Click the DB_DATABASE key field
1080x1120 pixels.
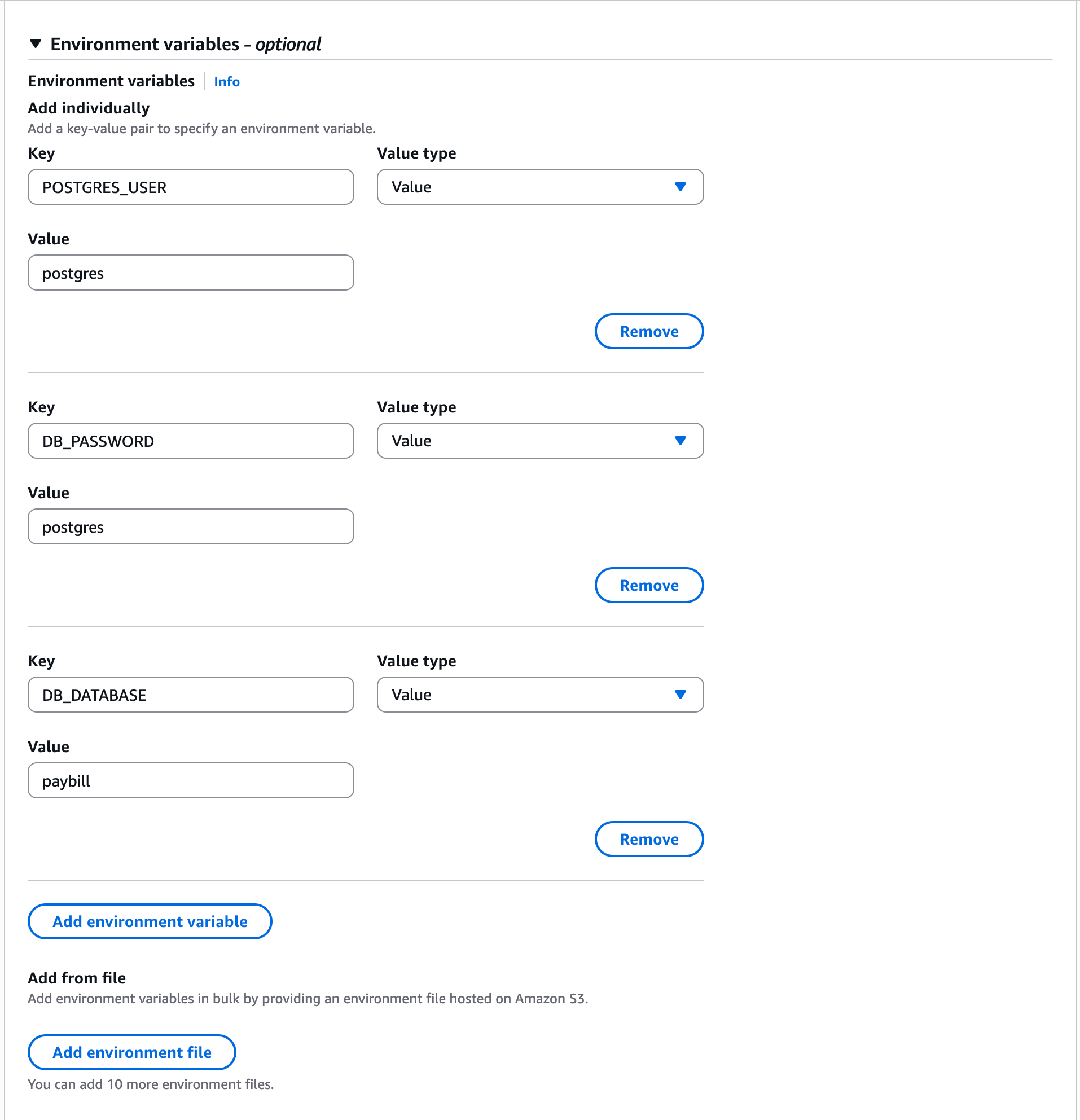(x=190, y=694)
